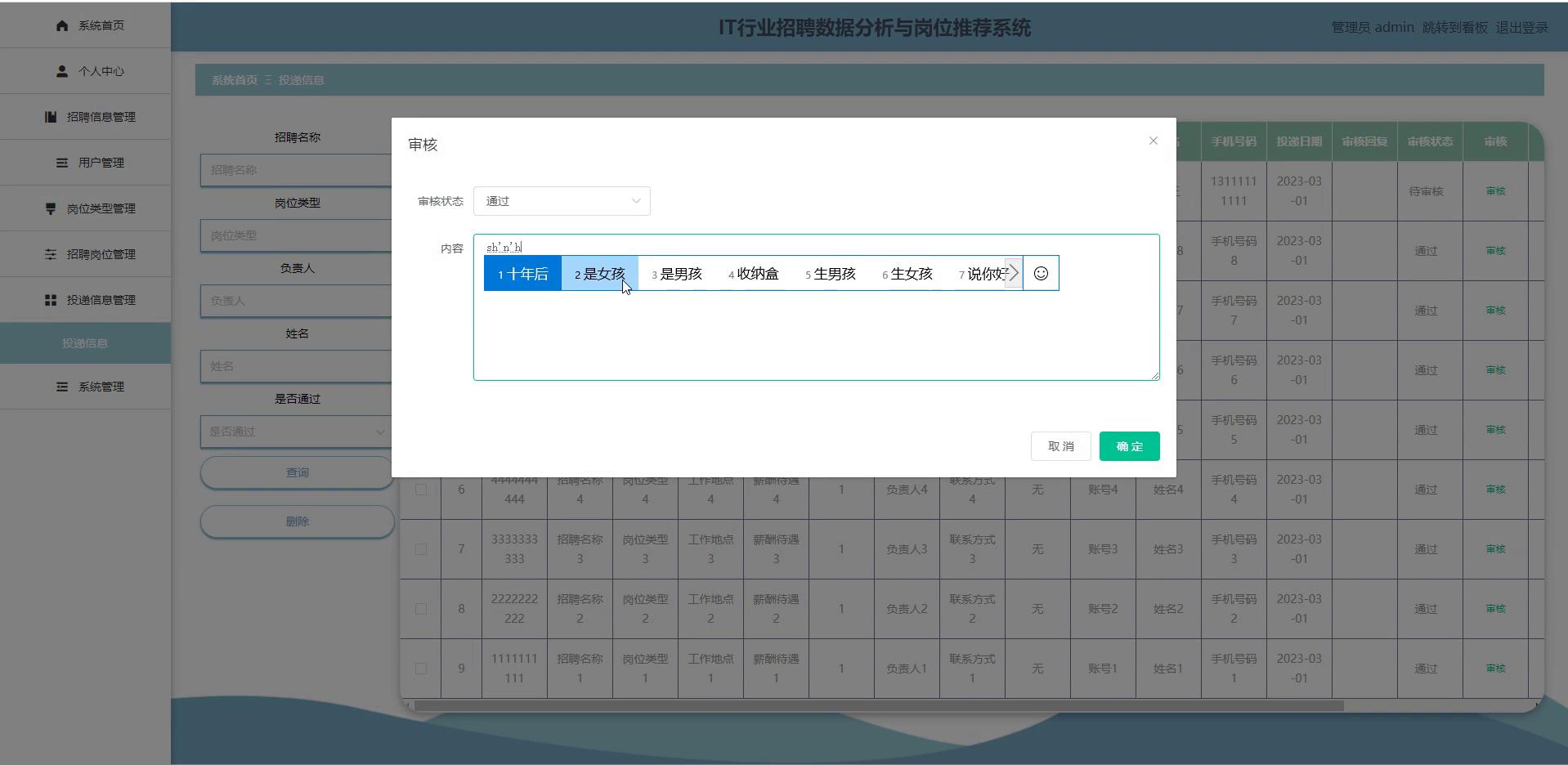
Task: Focus the 姓名 search field
Action: (297, 366)
